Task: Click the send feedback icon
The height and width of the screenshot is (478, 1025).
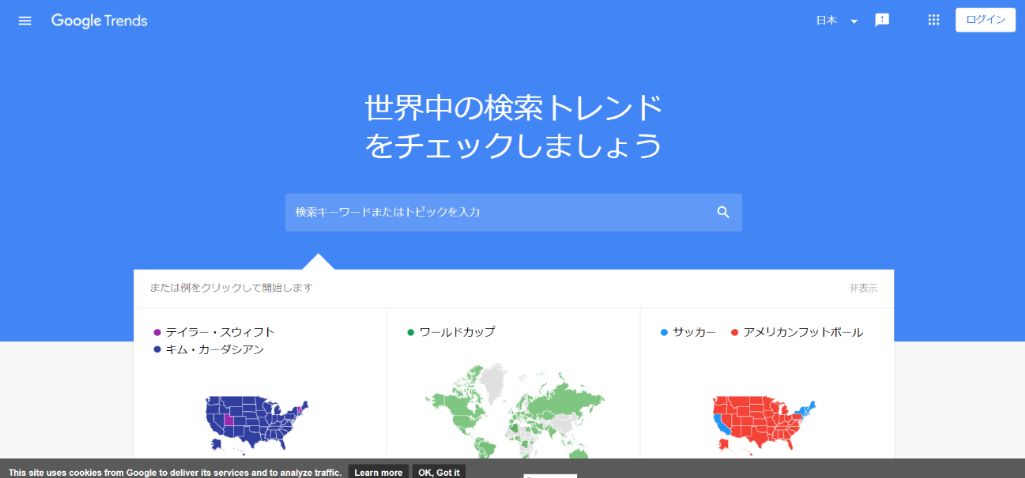Action: [882, 20]
